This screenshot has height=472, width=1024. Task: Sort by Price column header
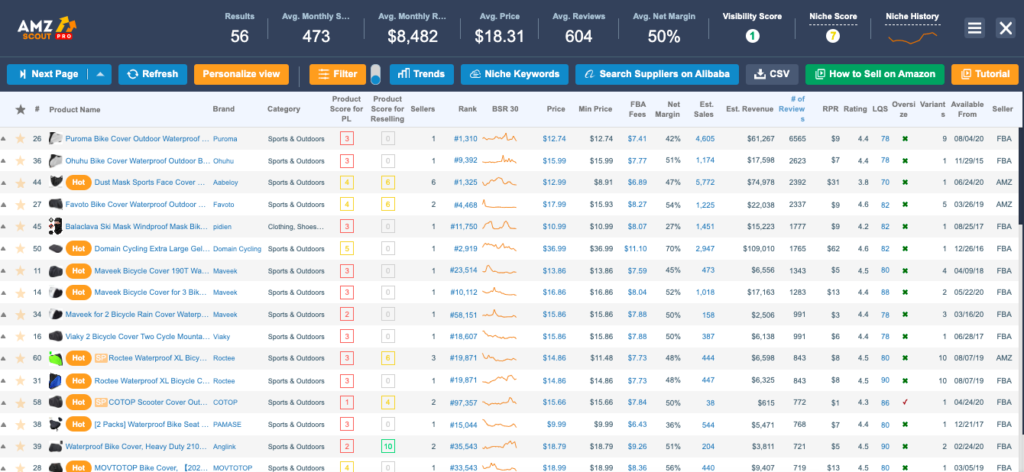556,109
